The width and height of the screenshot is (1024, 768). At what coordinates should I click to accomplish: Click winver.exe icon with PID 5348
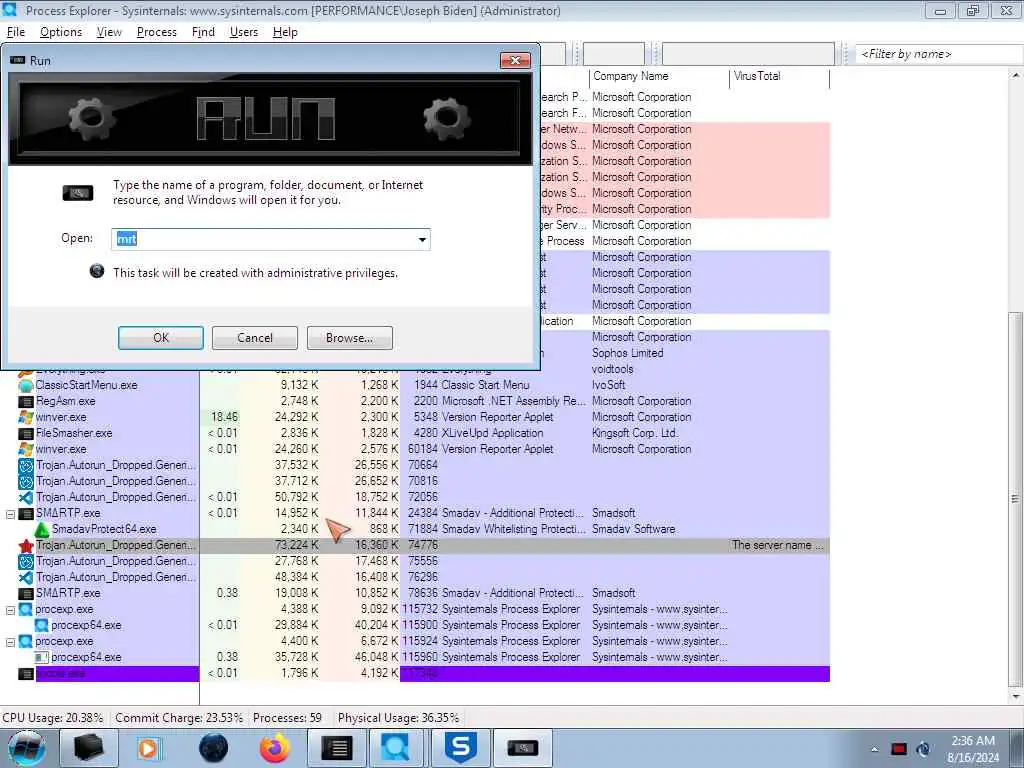[x=25, y=417]
